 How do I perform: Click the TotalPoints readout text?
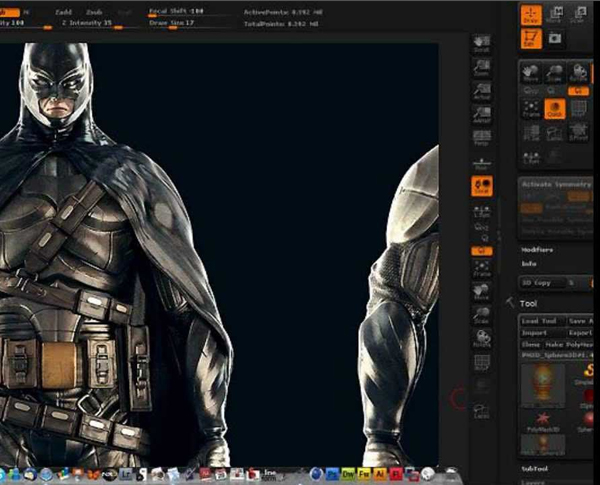click(x=281, y=24)
